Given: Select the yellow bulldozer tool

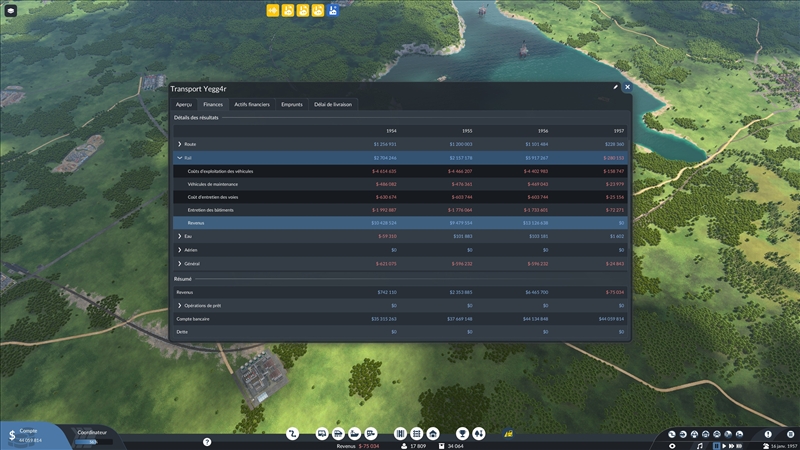Looking at the screenshot, I should pyautogui.click(x=508, y=434).
